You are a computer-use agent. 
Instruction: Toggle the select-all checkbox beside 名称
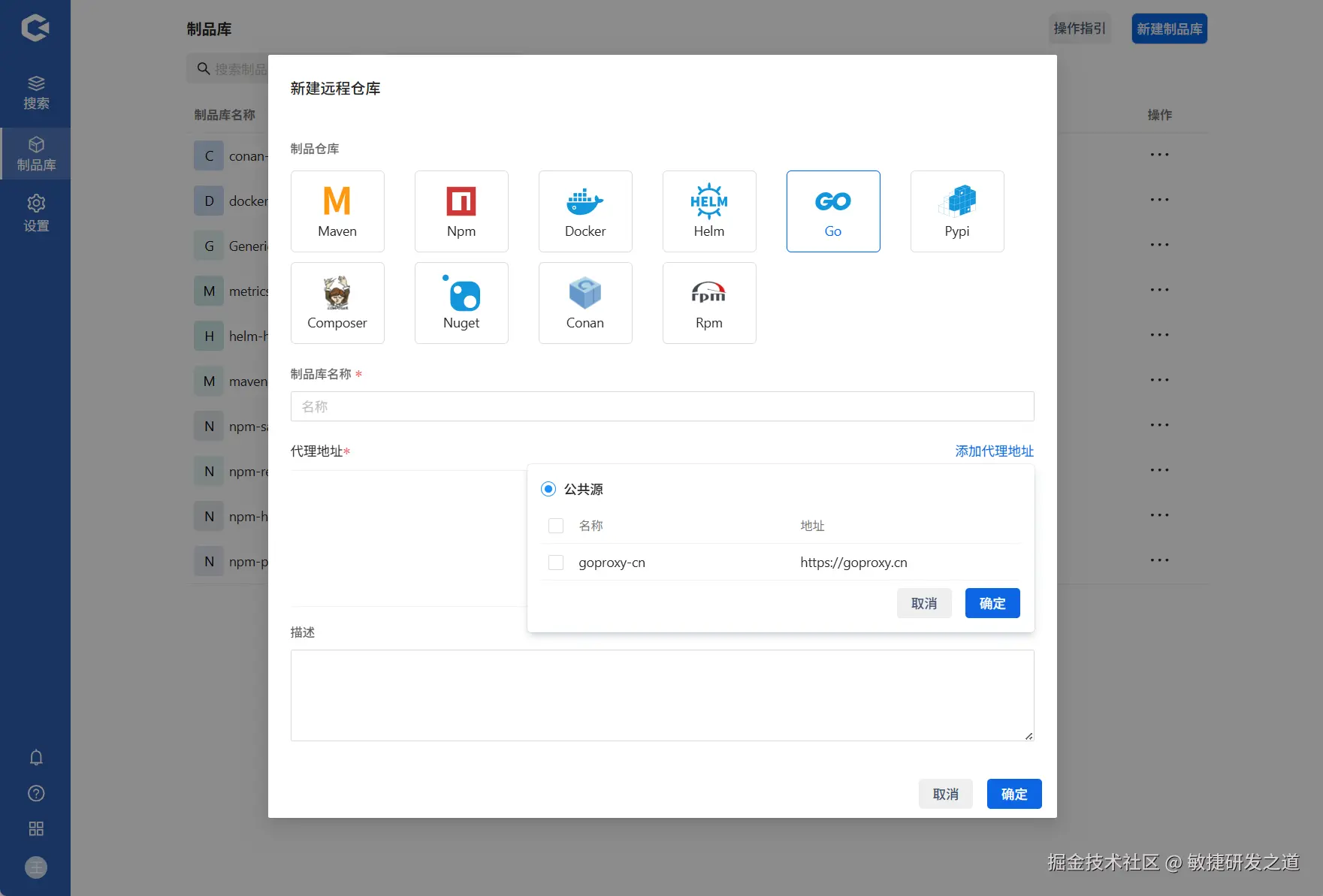click(x=556, y=526)
